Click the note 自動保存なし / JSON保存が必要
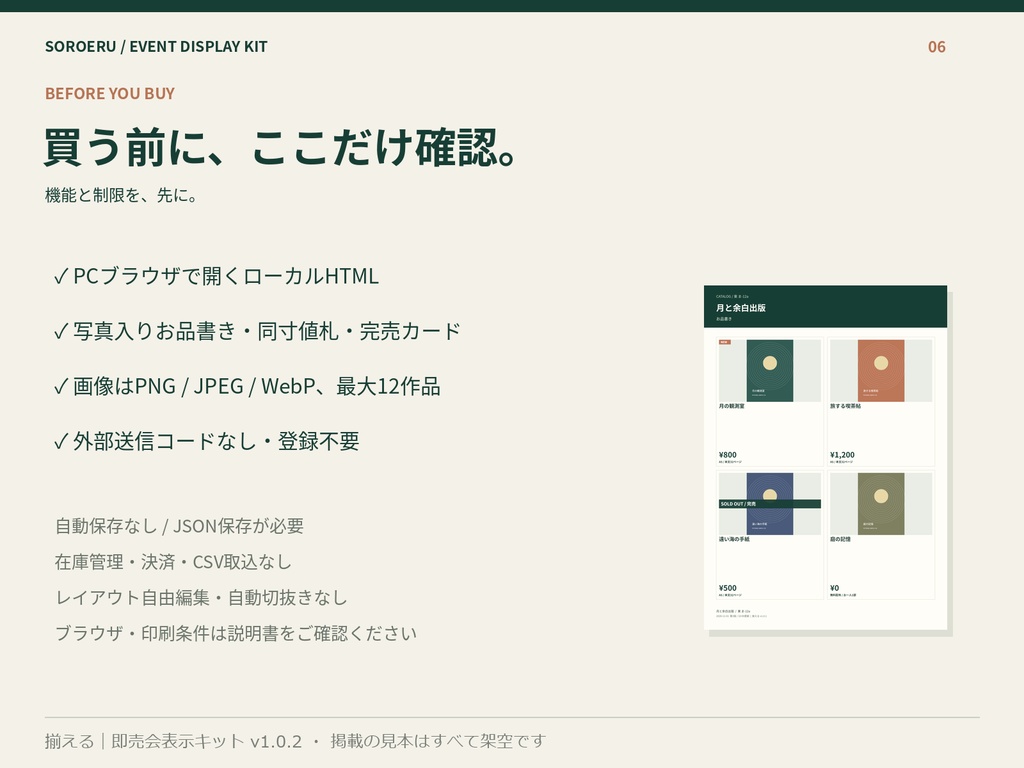Screen dimensions: 1024x768 180,526
